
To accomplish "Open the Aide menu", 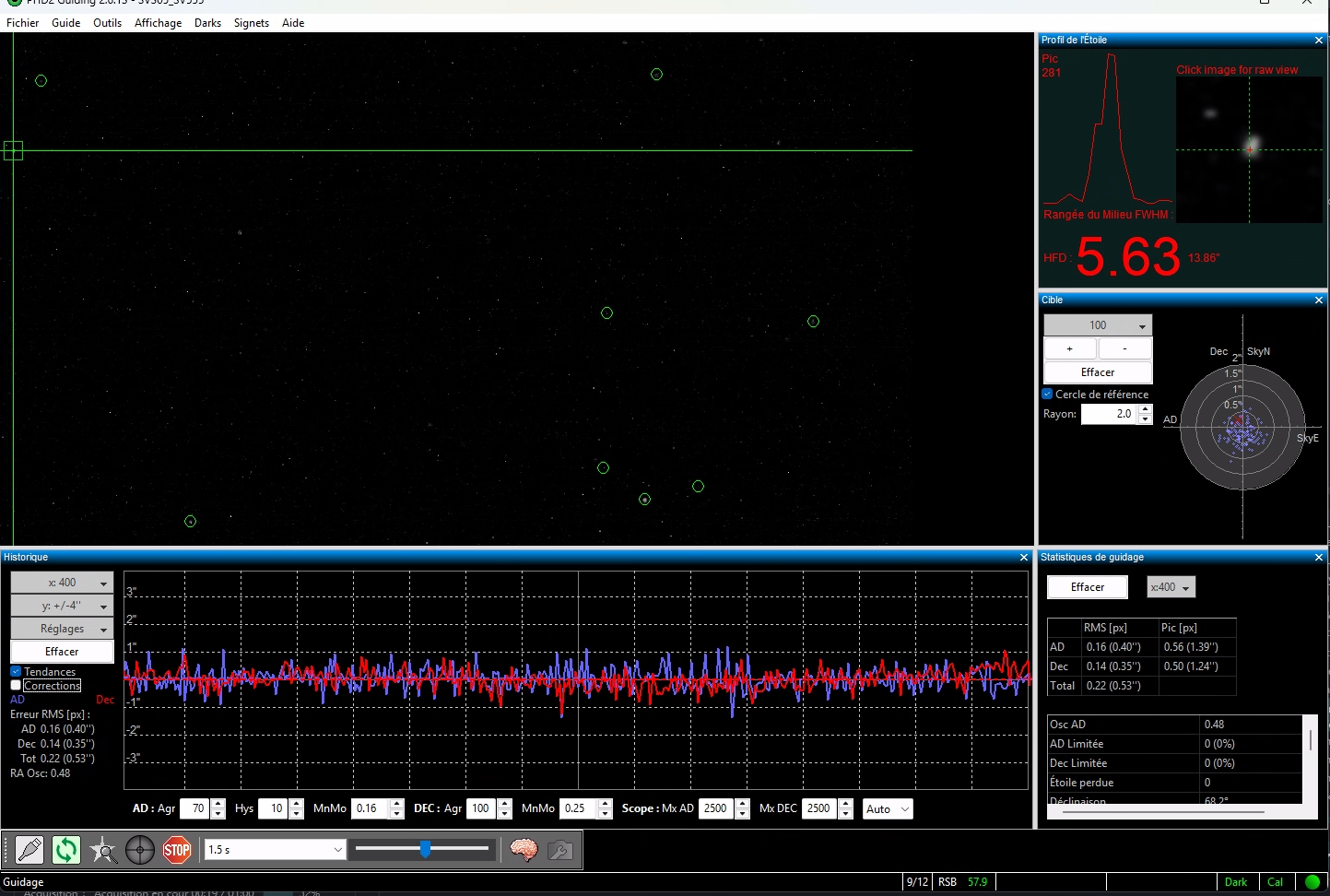I will point(293,23).
